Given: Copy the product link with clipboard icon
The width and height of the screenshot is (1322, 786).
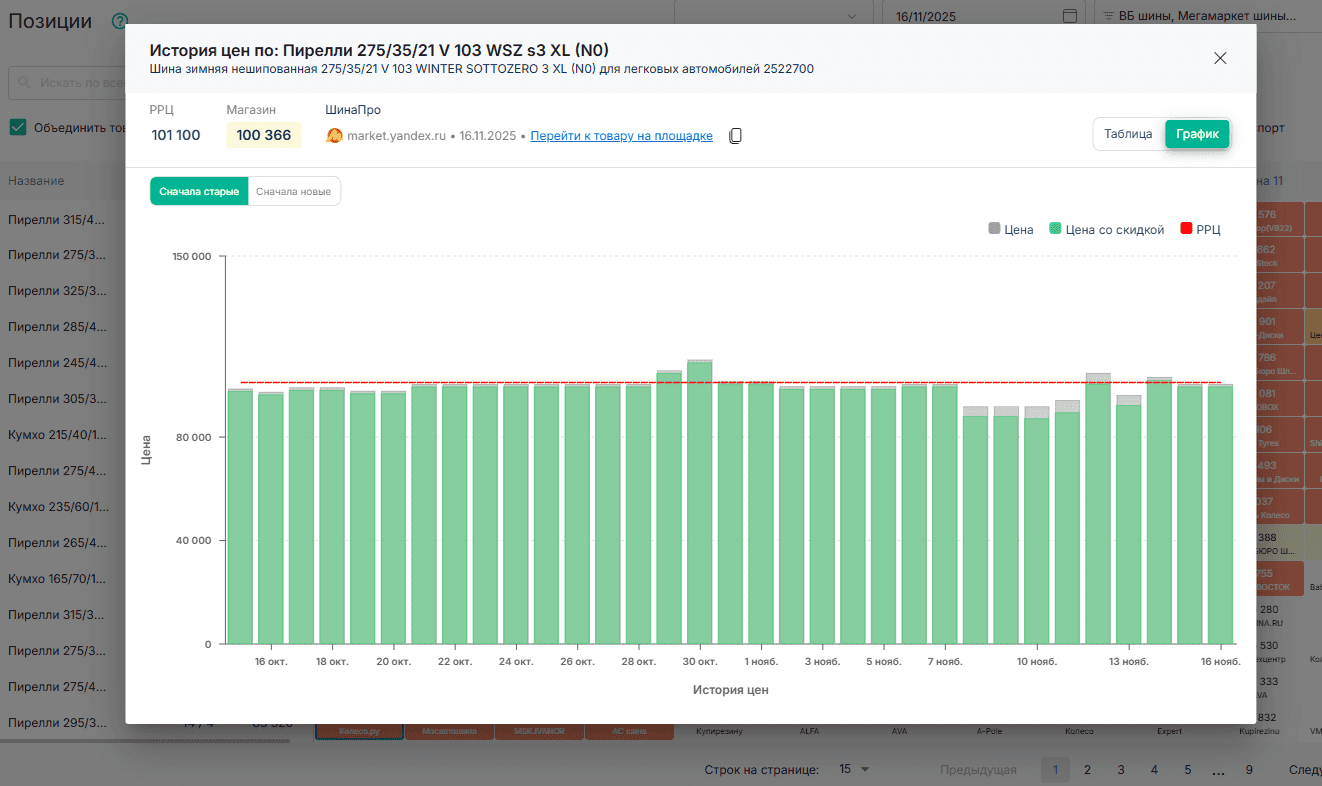Looking at the screenshot, I should click(x=735, y=136).
